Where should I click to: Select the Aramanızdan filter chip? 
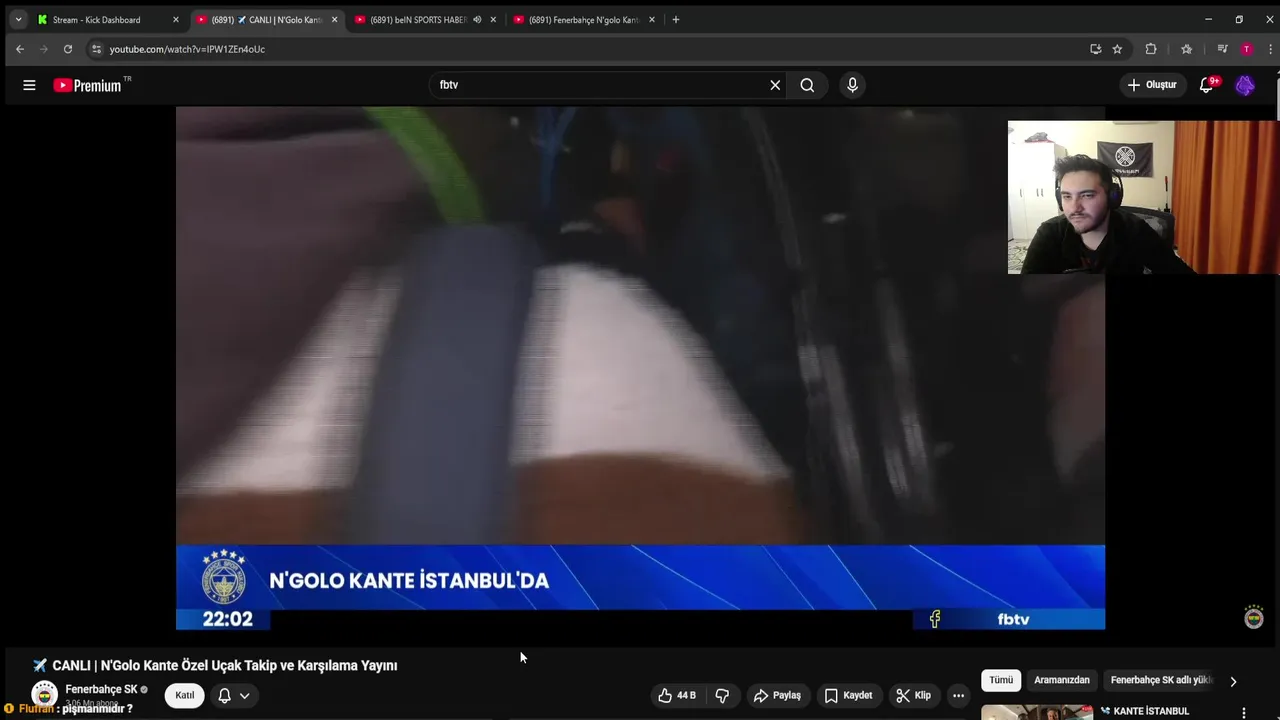coord(1062,680)
